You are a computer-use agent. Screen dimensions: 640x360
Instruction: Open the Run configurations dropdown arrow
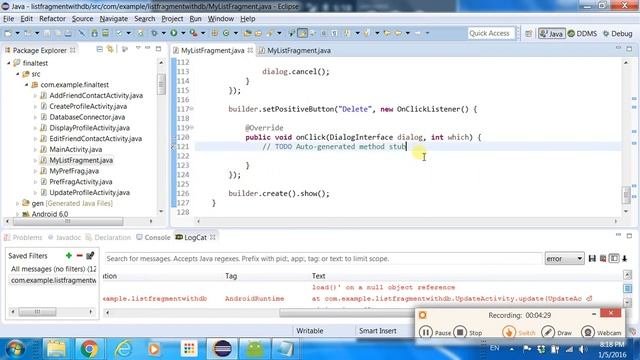[183, 33]
